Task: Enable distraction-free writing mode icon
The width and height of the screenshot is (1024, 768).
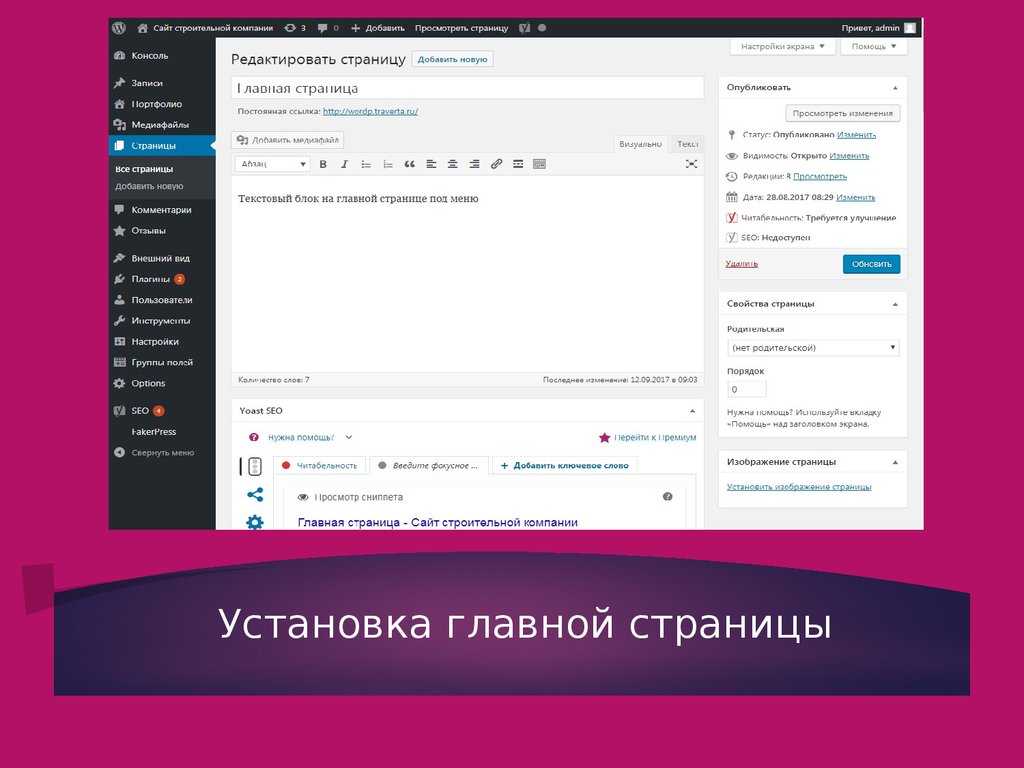Action: coord(691,164)
